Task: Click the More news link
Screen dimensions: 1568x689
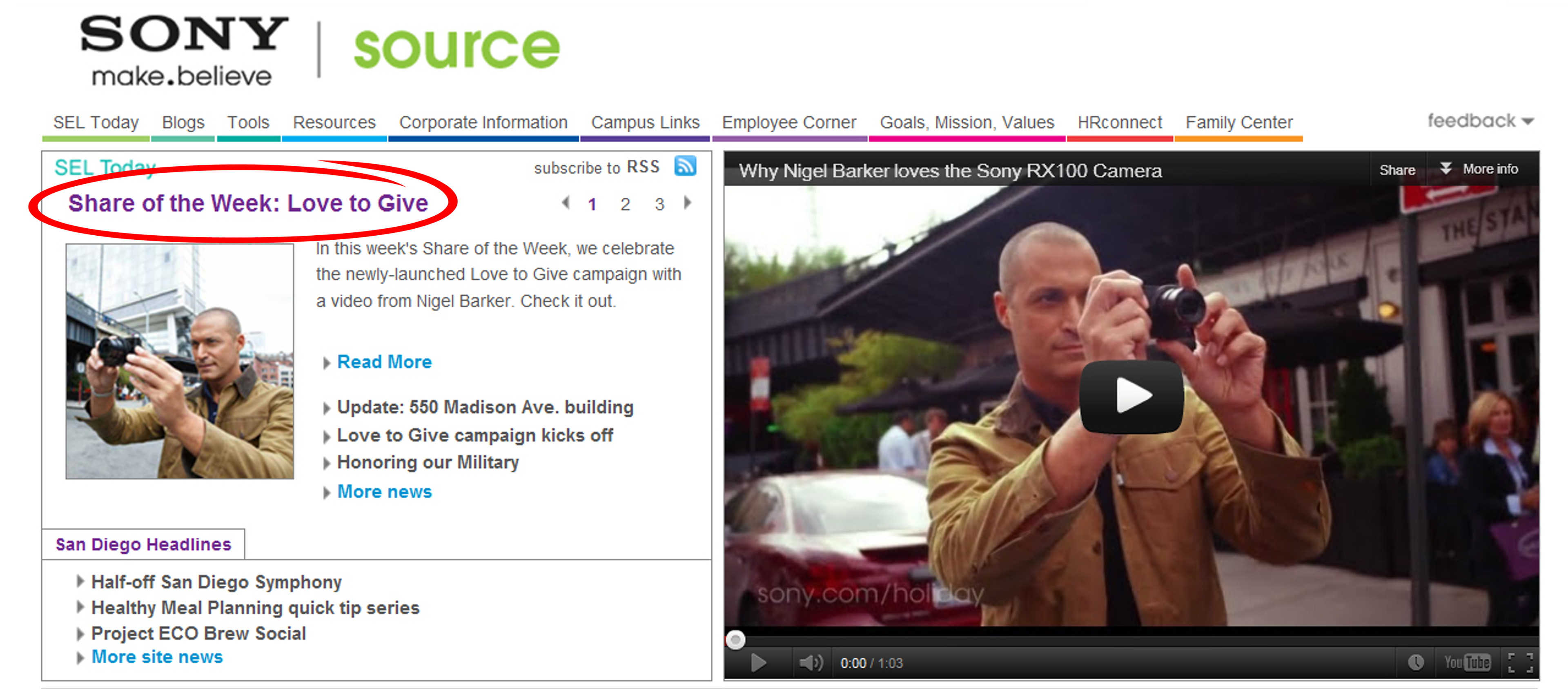Action: click(x=384, y=492)
